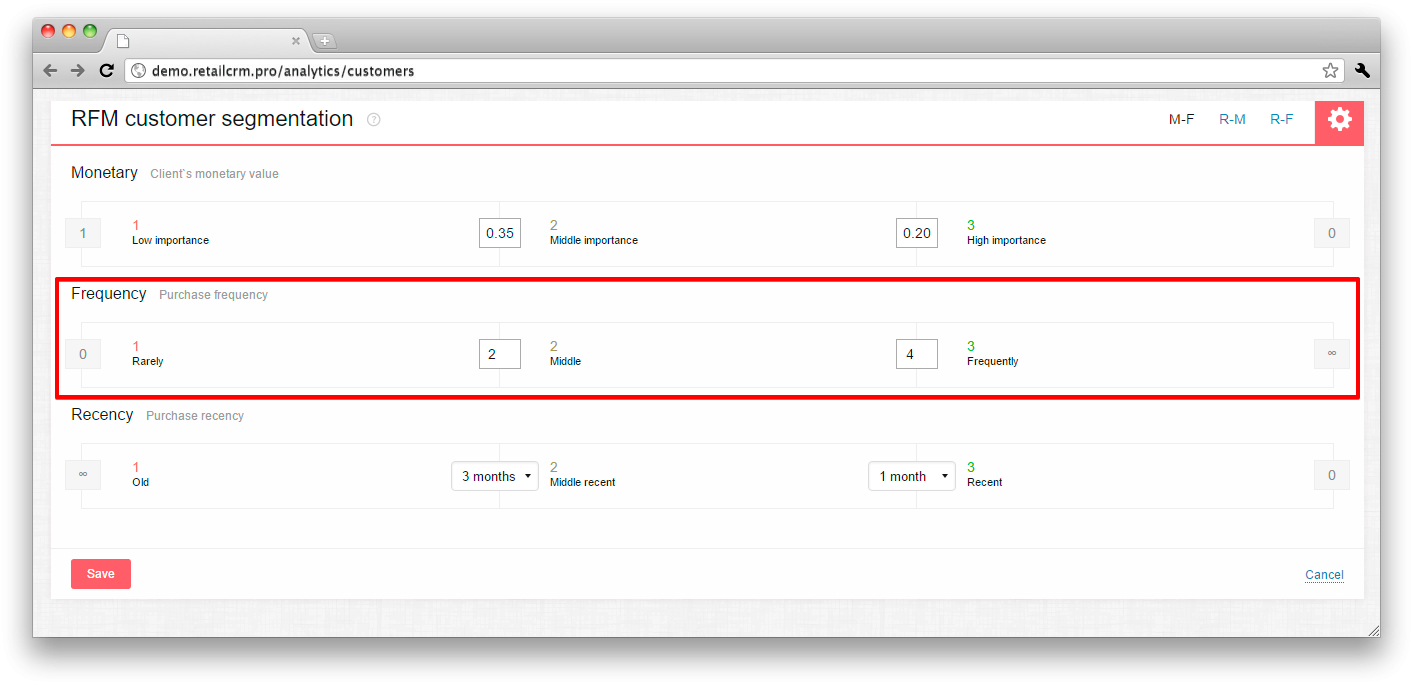Click the "Client's monetary value" subtitle

(x=214, y=174)
